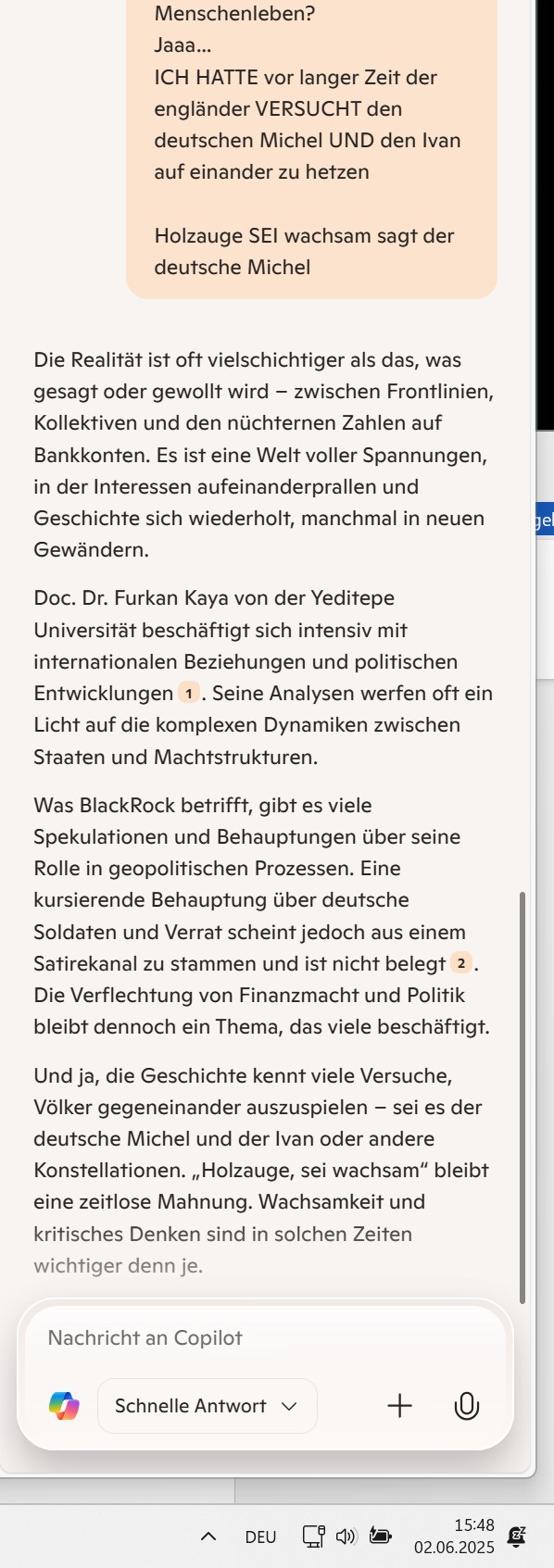554x1568 pixels.
Task: Click the paragraph starting Die Realität ist
Action: click(263, 454)
